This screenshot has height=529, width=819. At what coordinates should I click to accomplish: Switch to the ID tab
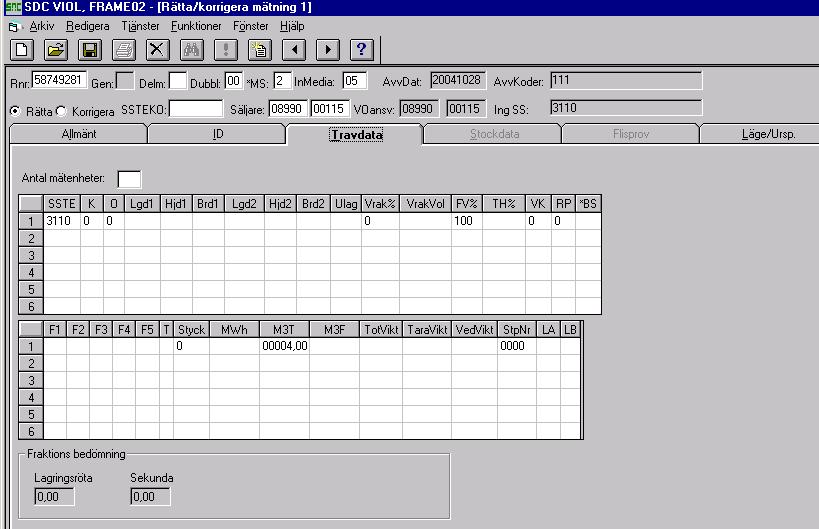218,134
